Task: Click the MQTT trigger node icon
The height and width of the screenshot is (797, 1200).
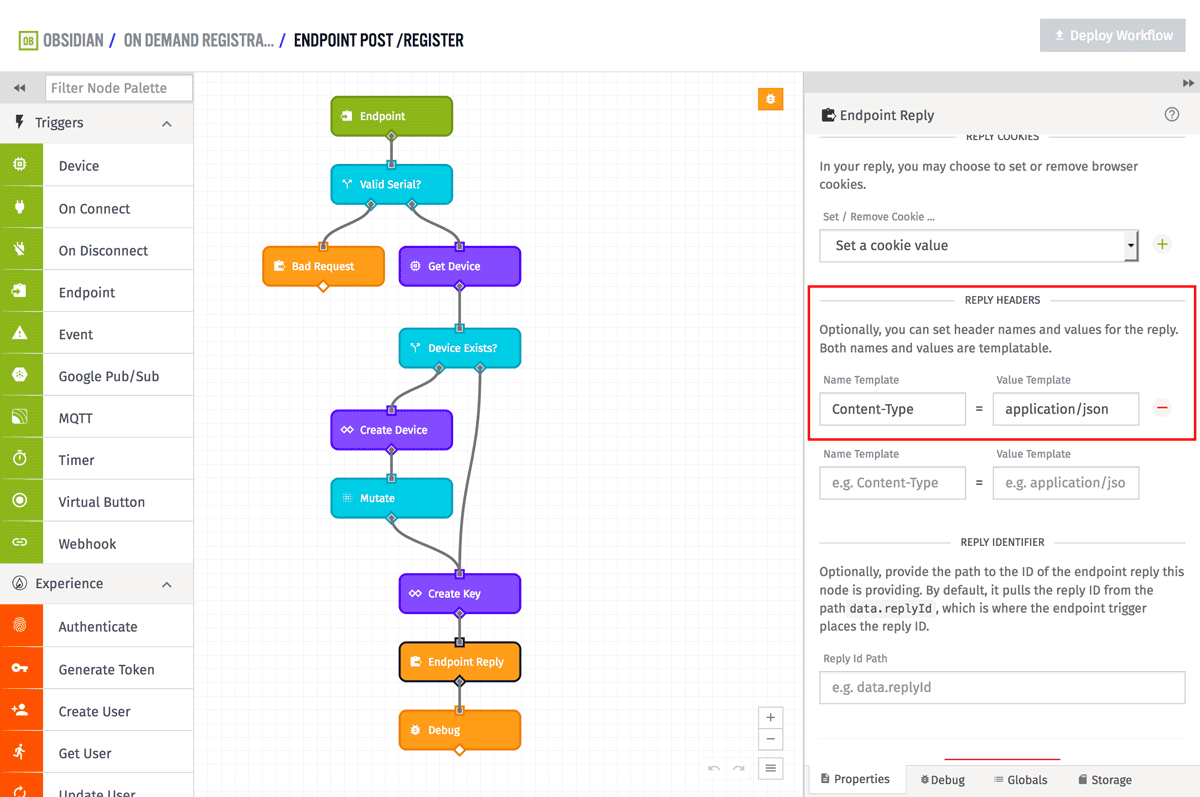Action: pyautogui.click(x=20, y=418)
